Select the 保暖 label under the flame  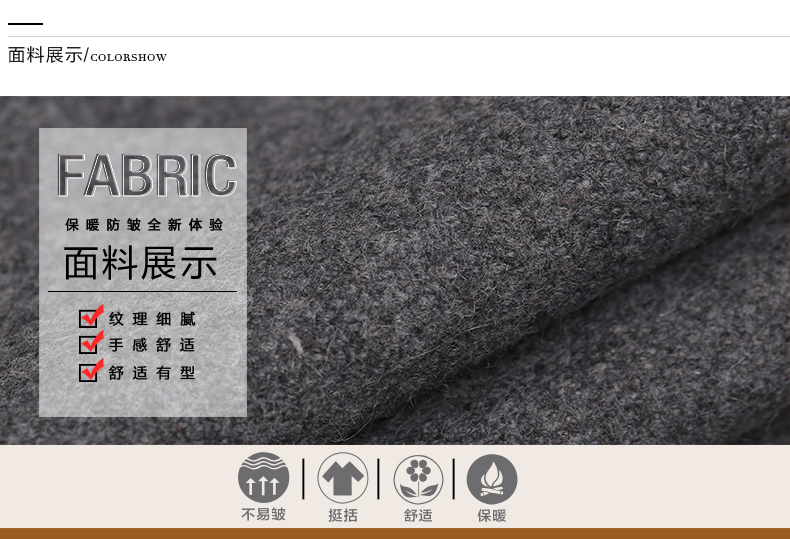492,516
